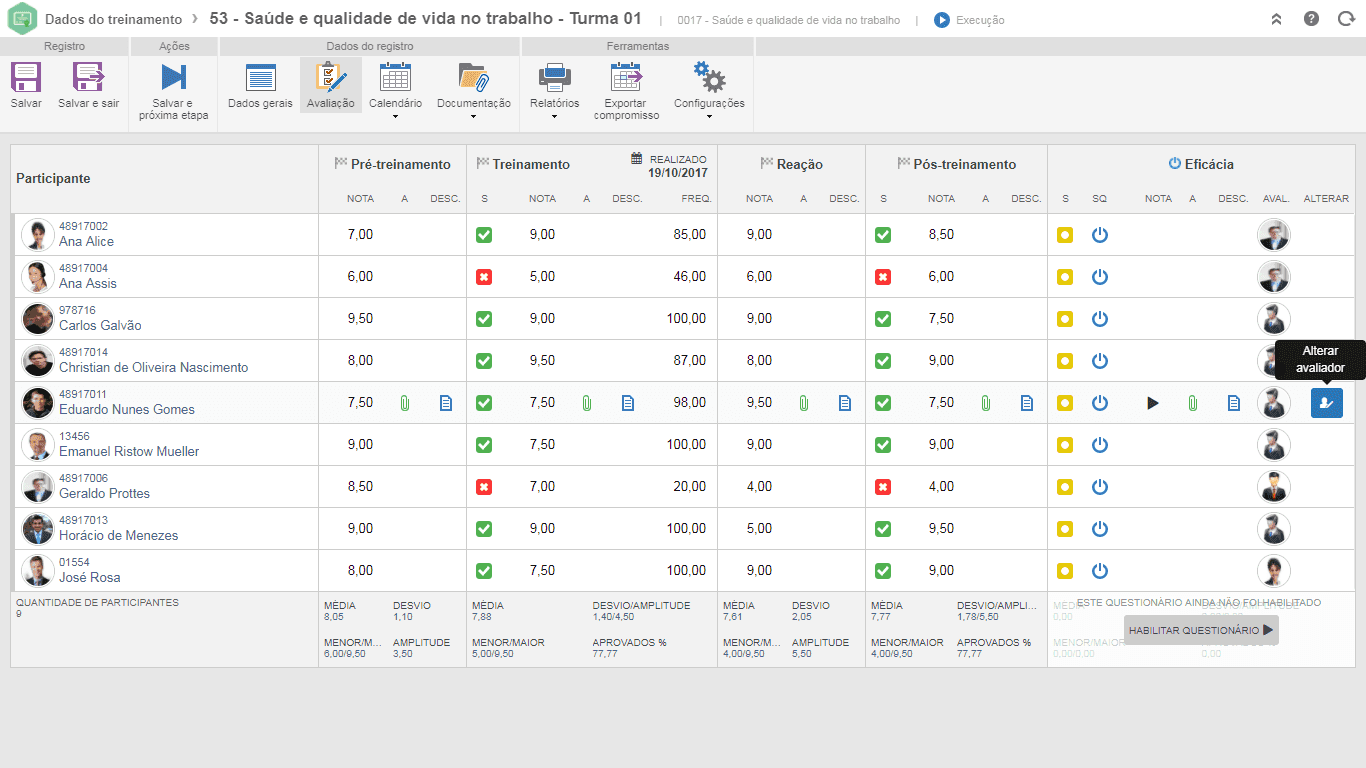Click the Salvar e sair icon

pos(88,78)
